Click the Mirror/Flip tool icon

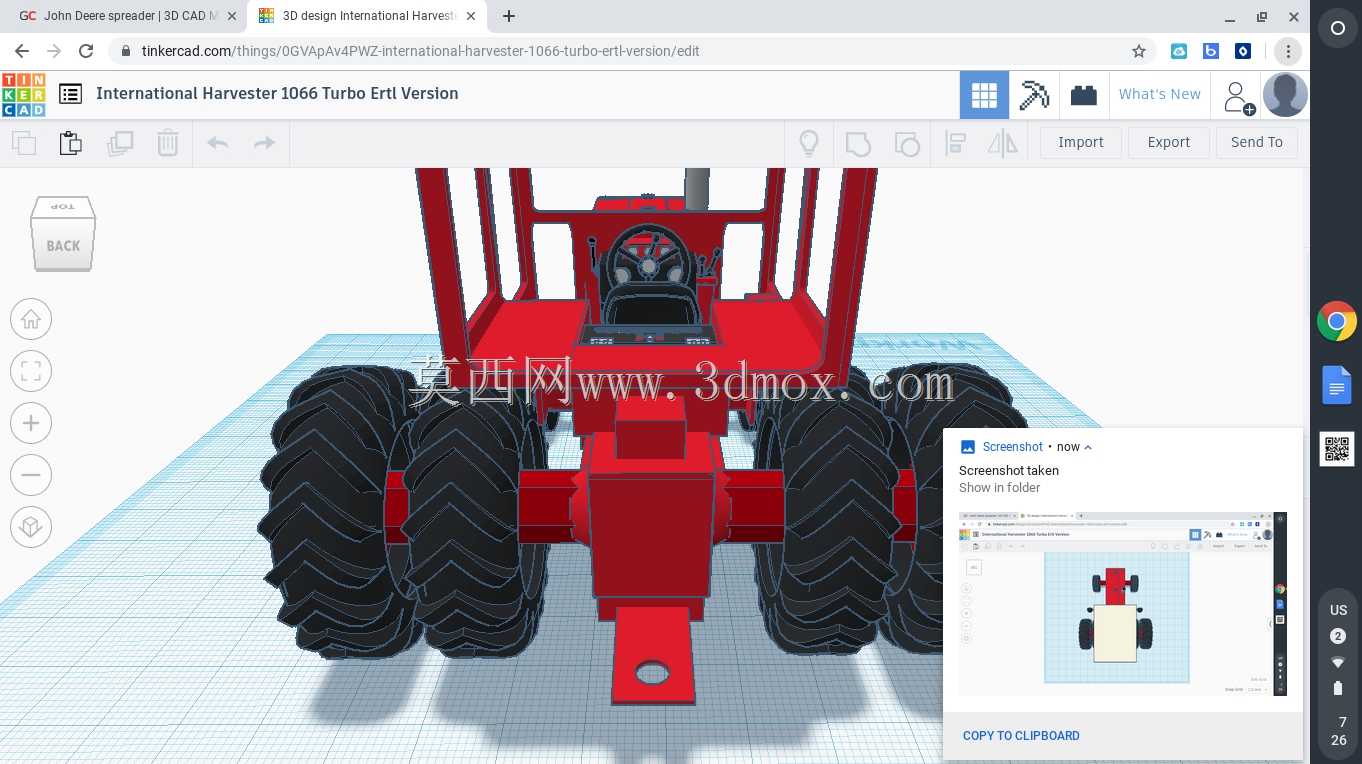1002,143
